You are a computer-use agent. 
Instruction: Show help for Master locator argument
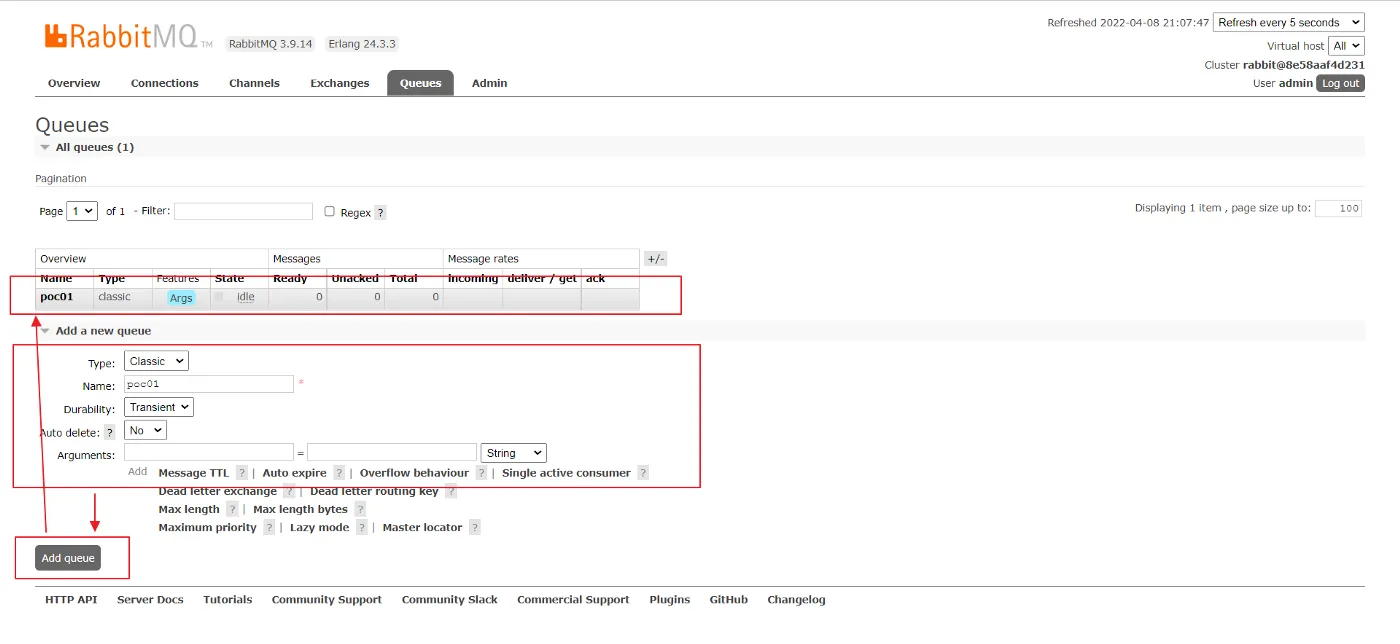pos(475,527)
